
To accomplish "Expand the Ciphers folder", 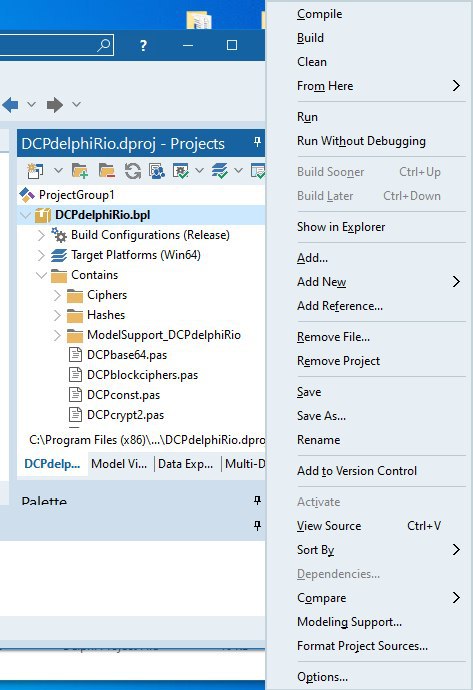I will point(57,295).
